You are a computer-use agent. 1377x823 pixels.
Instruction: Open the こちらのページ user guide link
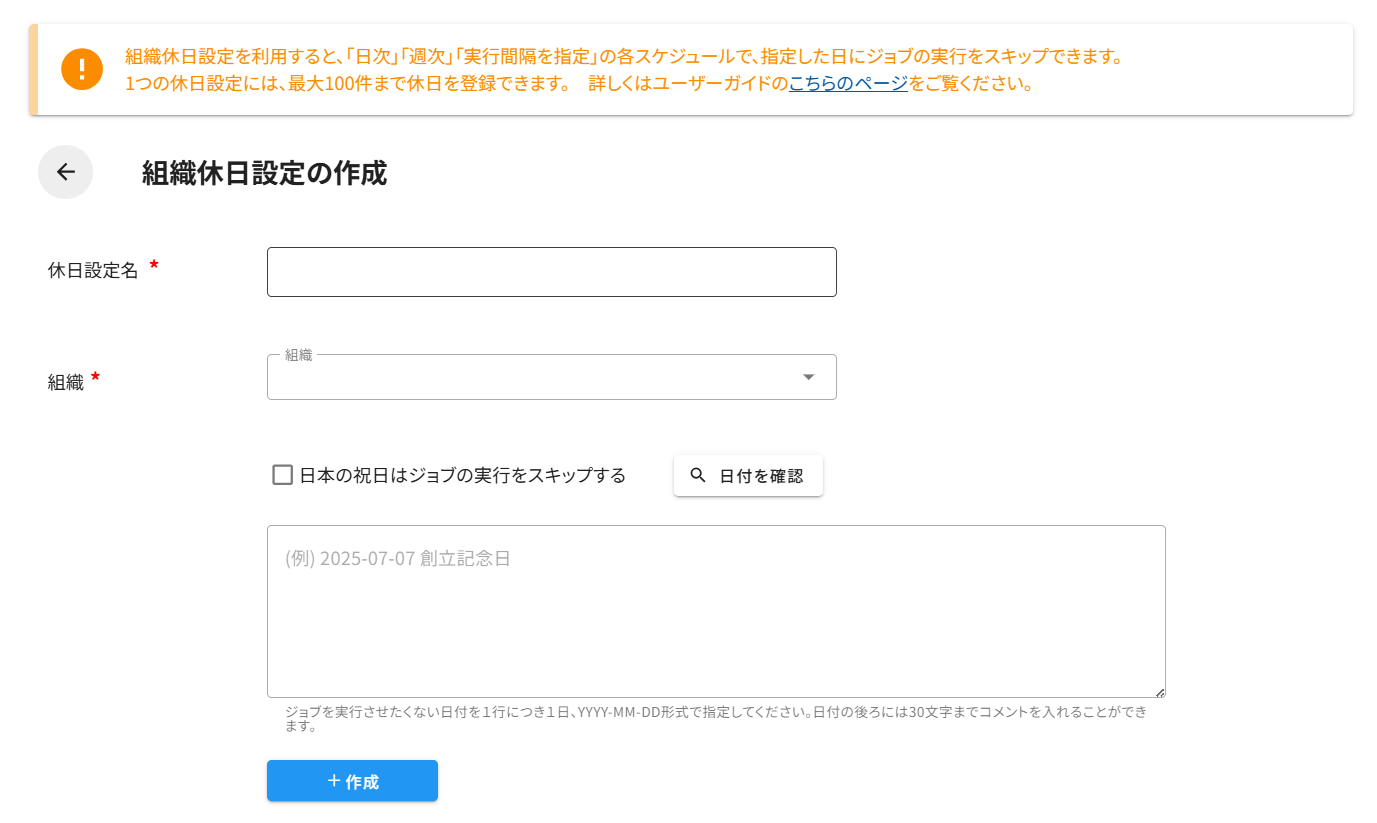[848, 83]
